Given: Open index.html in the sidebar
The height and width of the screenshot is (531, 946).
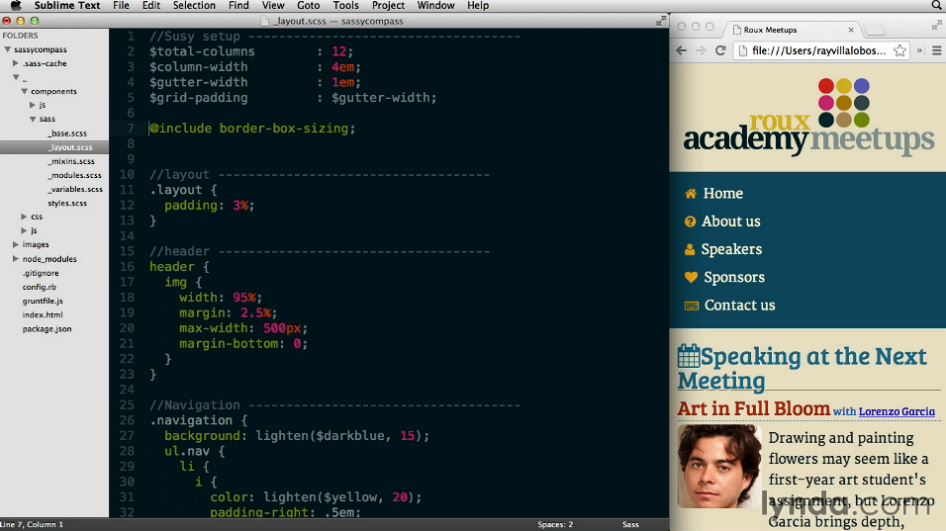Looking at the screenshot, I should coord(42,314).
